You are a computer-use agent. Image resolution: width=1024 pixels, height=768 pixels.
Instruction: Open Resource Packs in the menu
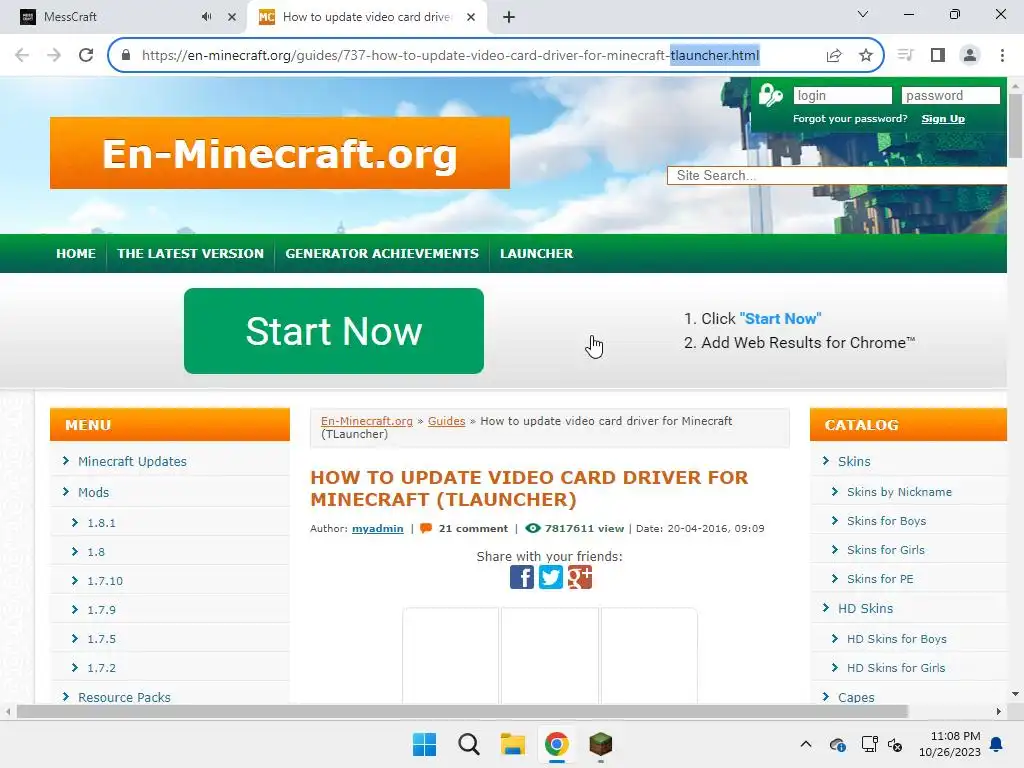124,697
